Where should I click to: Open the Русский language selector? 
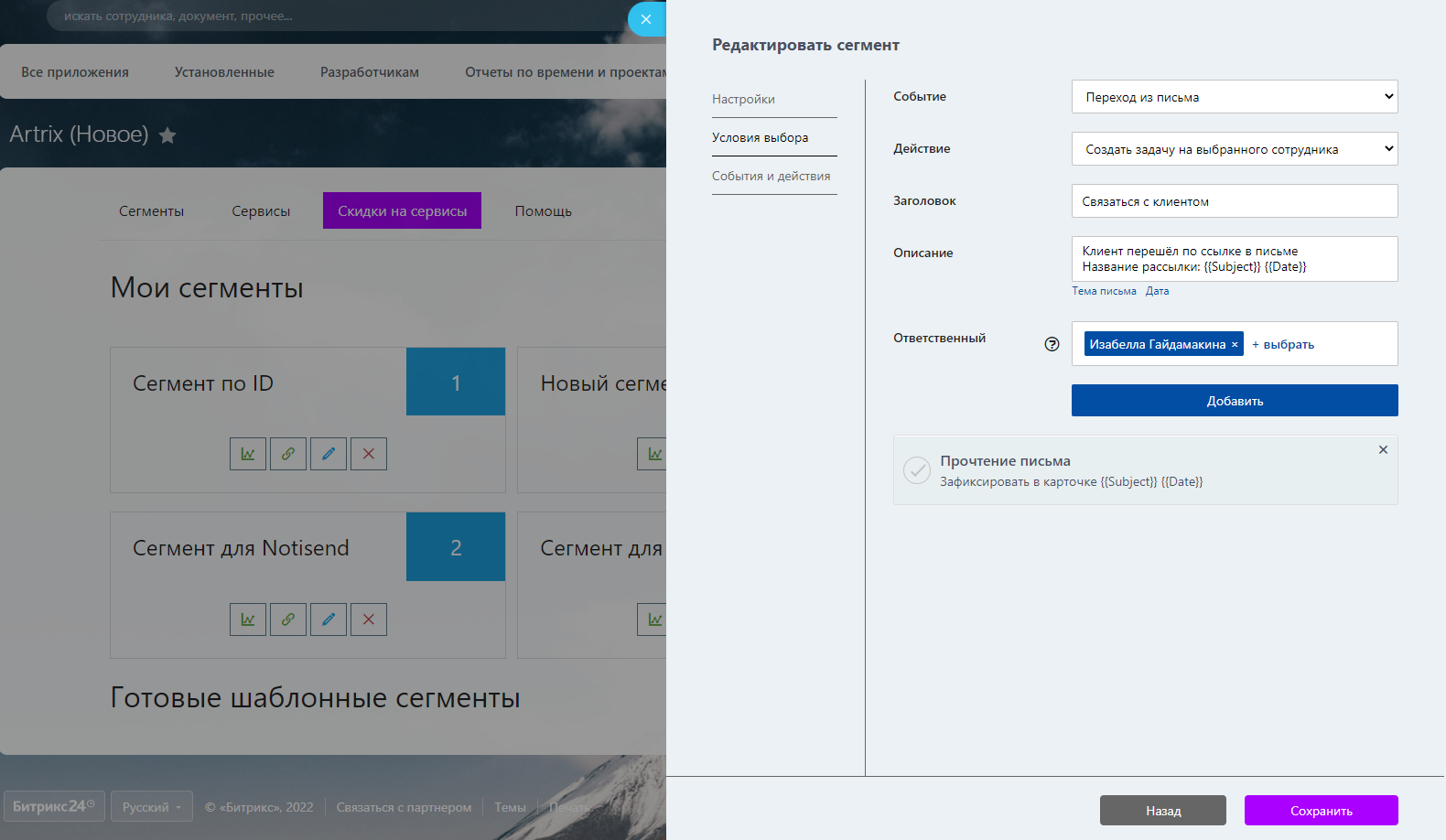click(152, 807)
